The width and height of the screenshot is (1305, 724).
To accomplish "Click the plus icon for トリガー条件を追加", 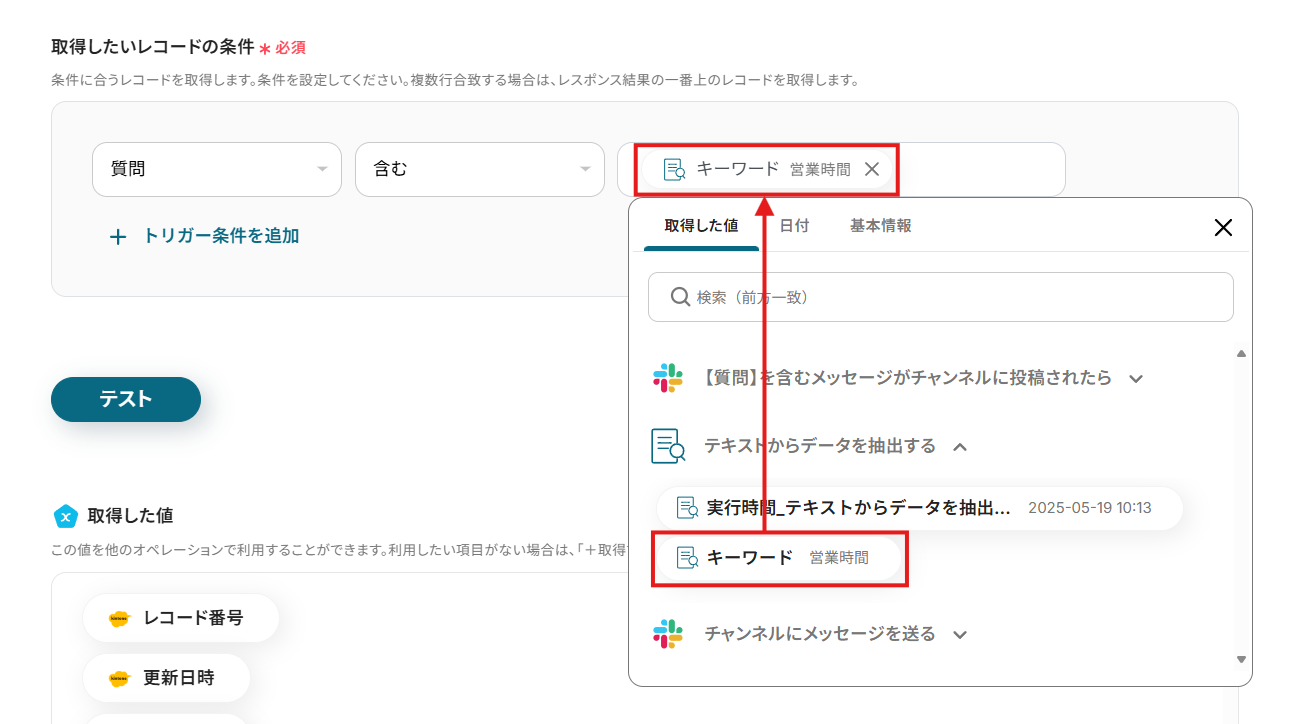I will [x=118, y=237].
